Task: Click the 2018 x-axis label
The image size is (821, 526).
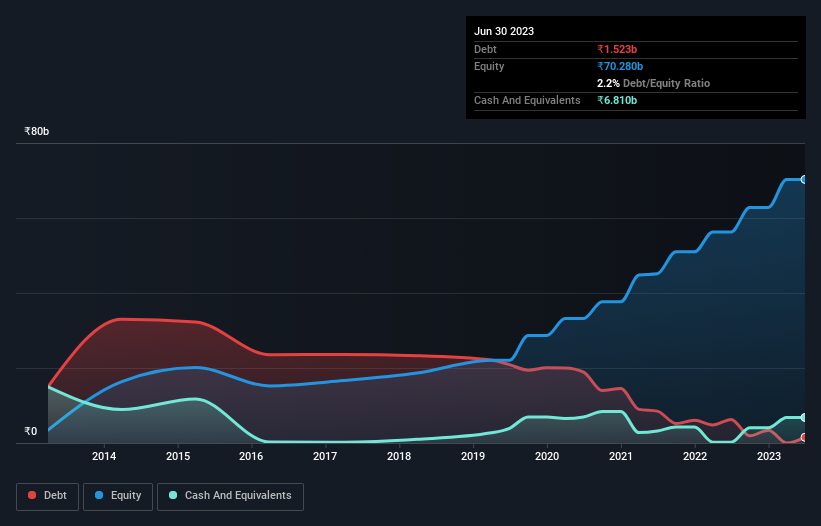Action: pos(399,456)
